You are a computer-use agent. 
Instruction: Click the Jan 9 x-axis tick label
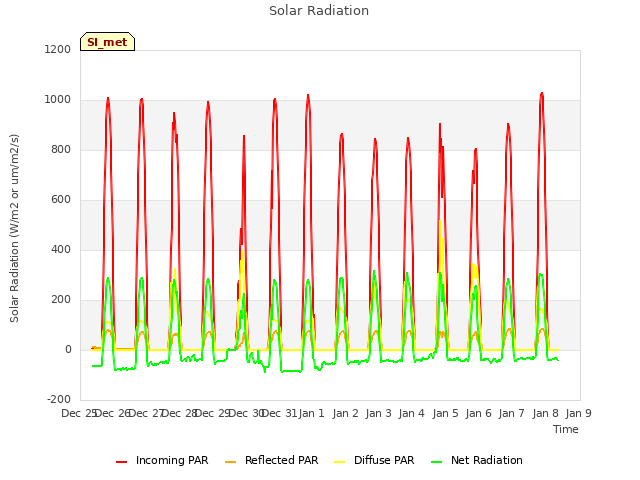(x=578, y=413)
